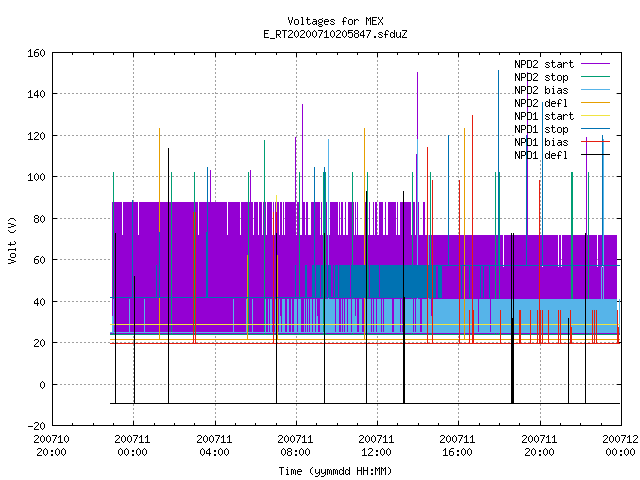Click the 'NPD2 stop' legend label
640x480 pixels.
tap(541, 77)
